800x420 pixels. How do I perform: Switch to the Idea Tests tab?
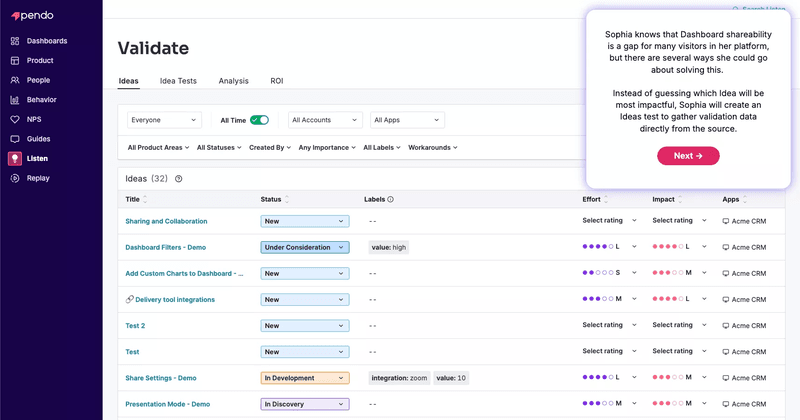(178, 81)
